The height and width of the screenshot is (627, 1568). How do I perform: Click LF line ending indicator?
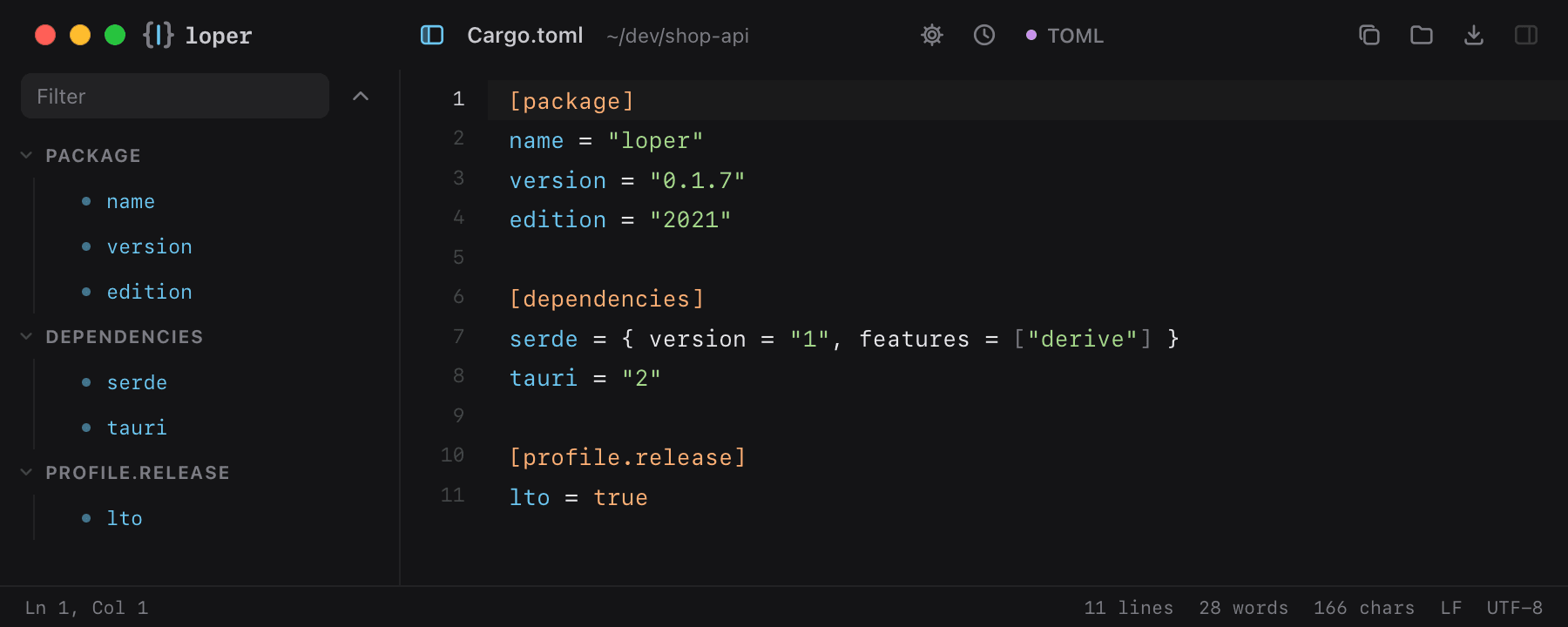tap(1451, 608)
